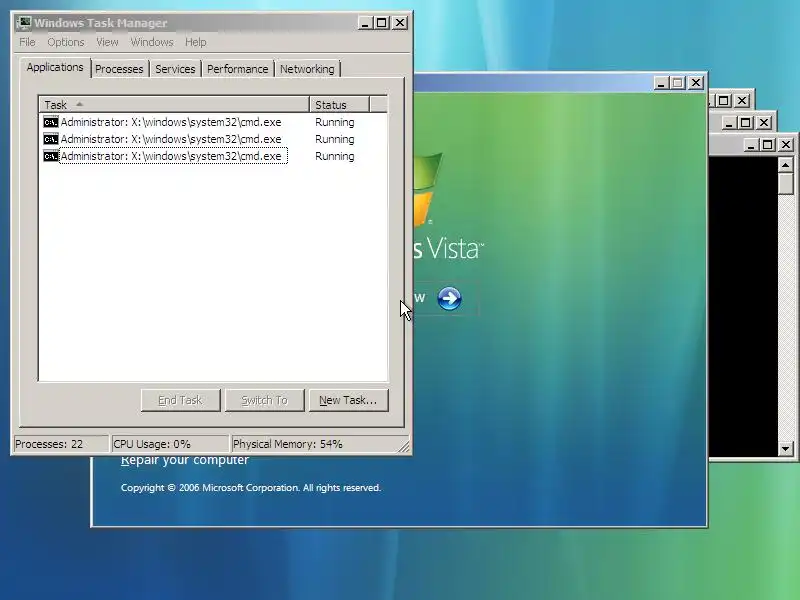This screenshot has width=800, height=600.
Task: Open the Help menu
Action: point(196,42)
